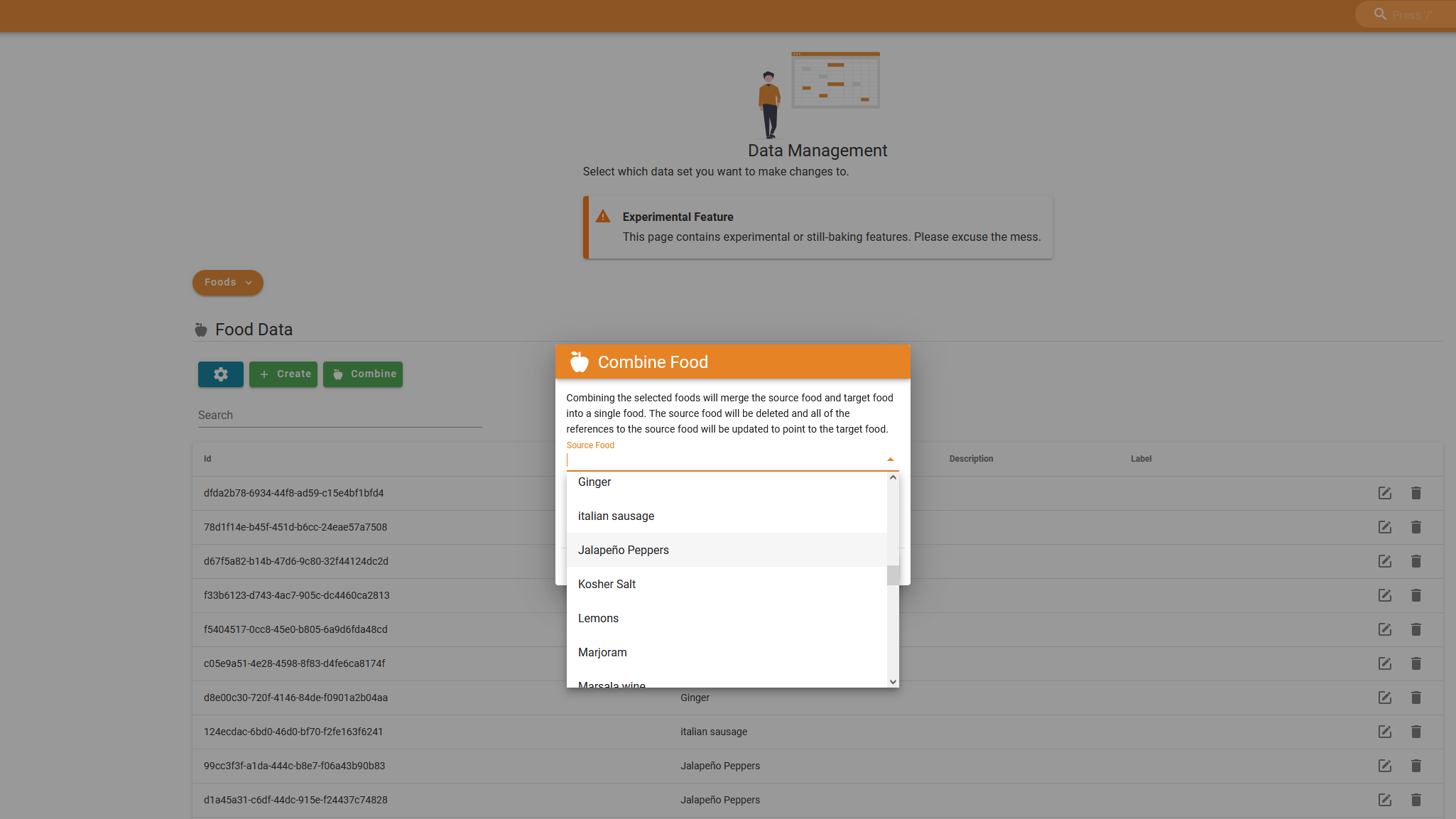Edit the row labeled Ginger with id d8e00c30
The width and height of the screenshot is (1456, 819).
click(x=1385, y=698)
